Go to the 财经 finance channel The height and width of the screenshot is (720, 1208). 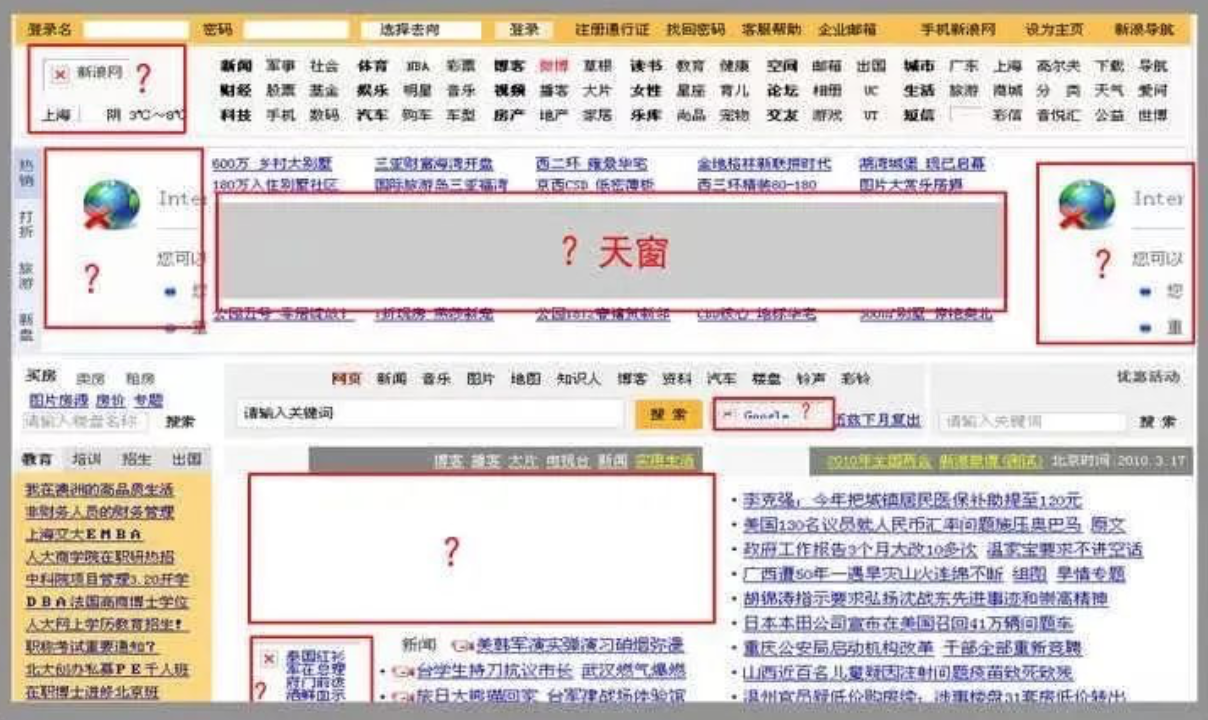click(x=236, y=90)
